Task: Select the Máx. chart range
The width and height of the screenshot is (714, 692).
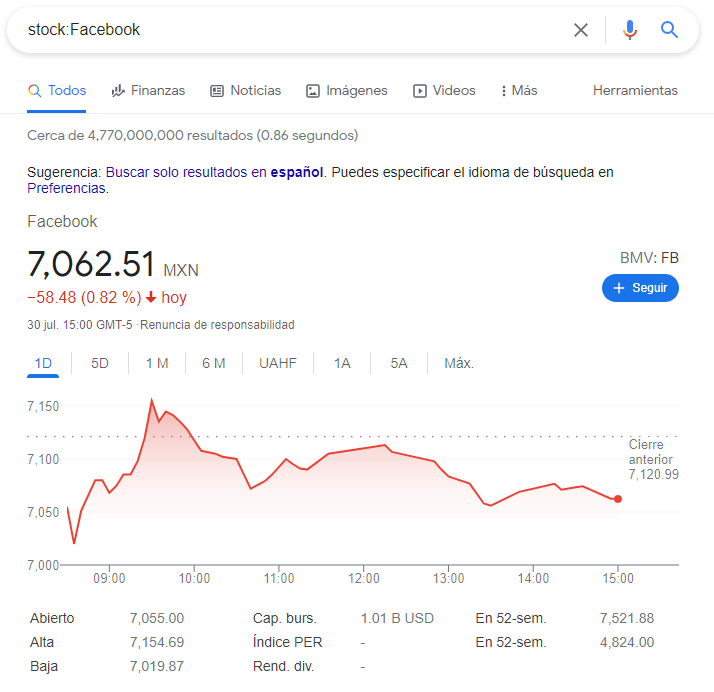Action: coord(459,363)
